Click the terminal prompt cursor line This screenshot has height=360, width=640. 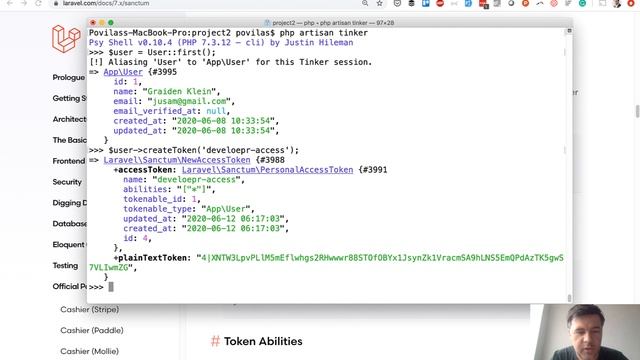(x=111, y=287)
